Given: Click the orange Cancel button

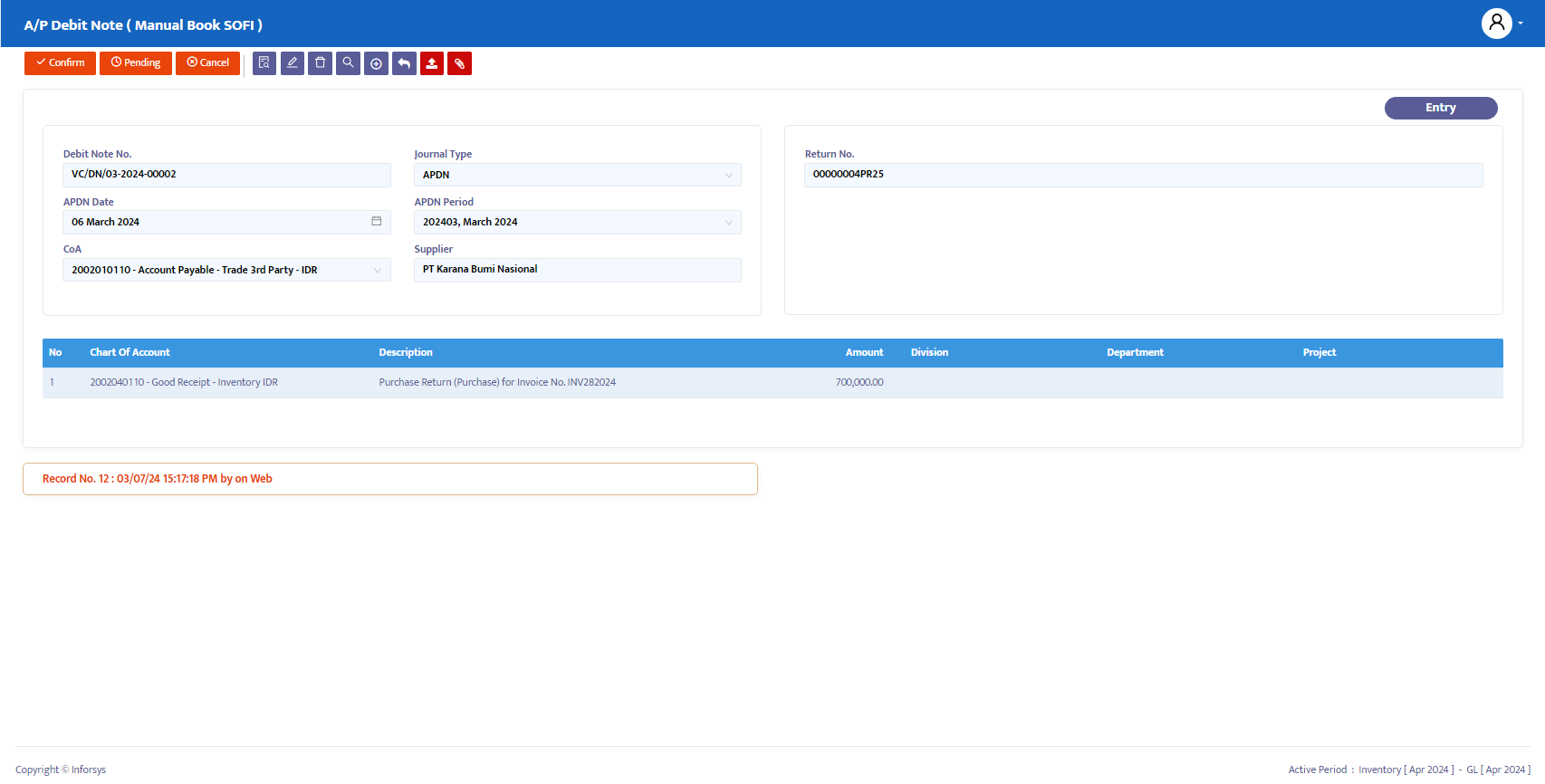Looking at the screenshot, I should pyautogui.click(x=207, y=63).
